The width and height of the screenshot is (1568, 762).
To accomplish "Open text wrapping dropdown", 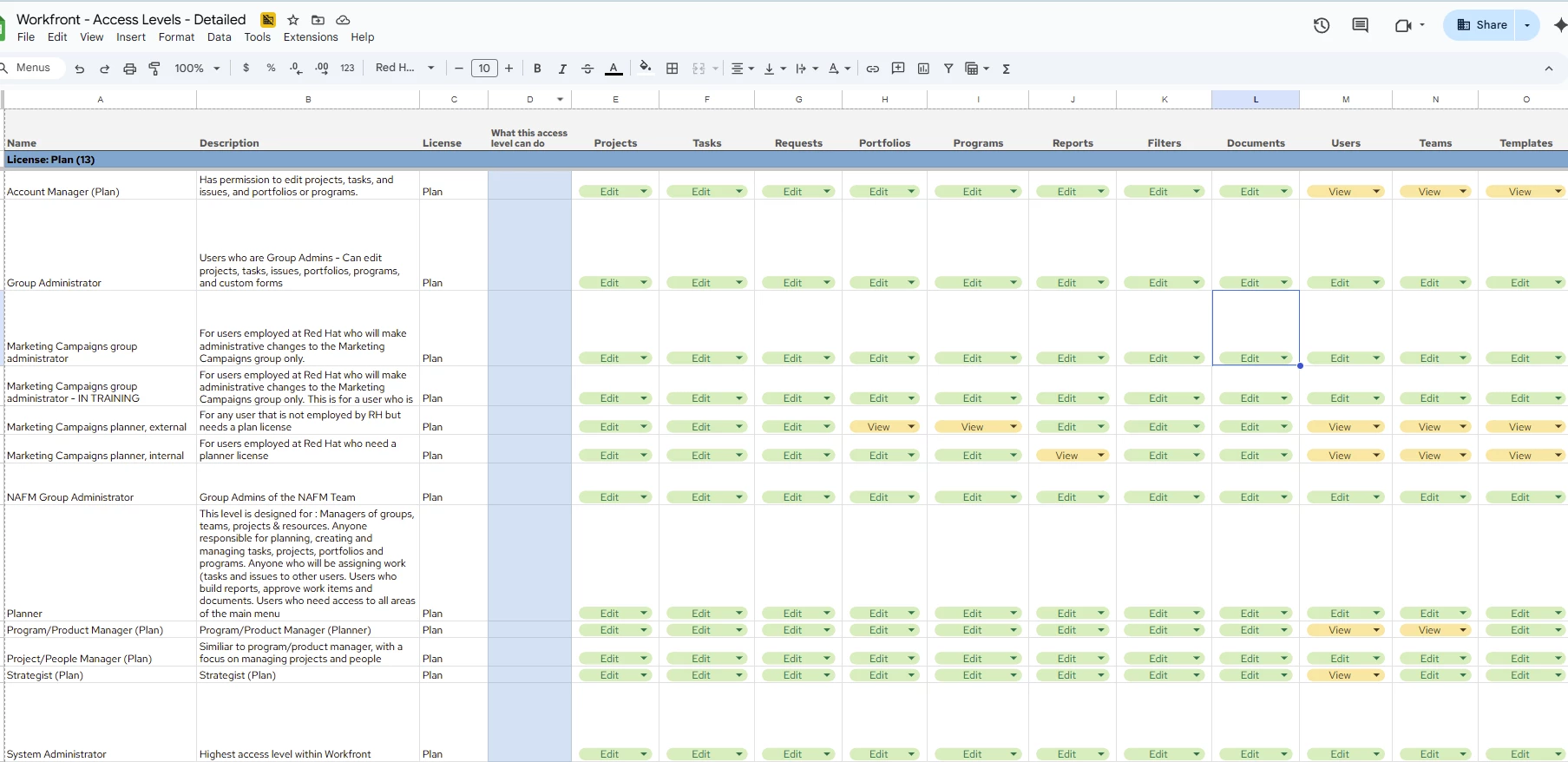I will 806,69.
